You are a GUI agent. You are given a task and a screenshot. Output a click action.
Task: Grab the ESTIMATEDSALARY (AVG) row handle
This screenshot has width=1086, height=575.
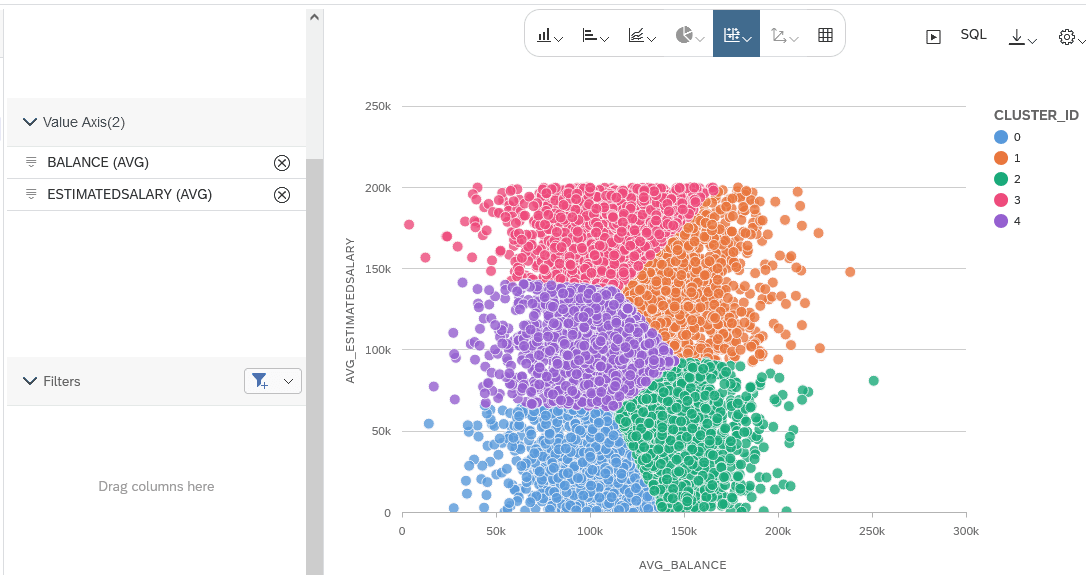pyautogui.click(x=31, y=194)
